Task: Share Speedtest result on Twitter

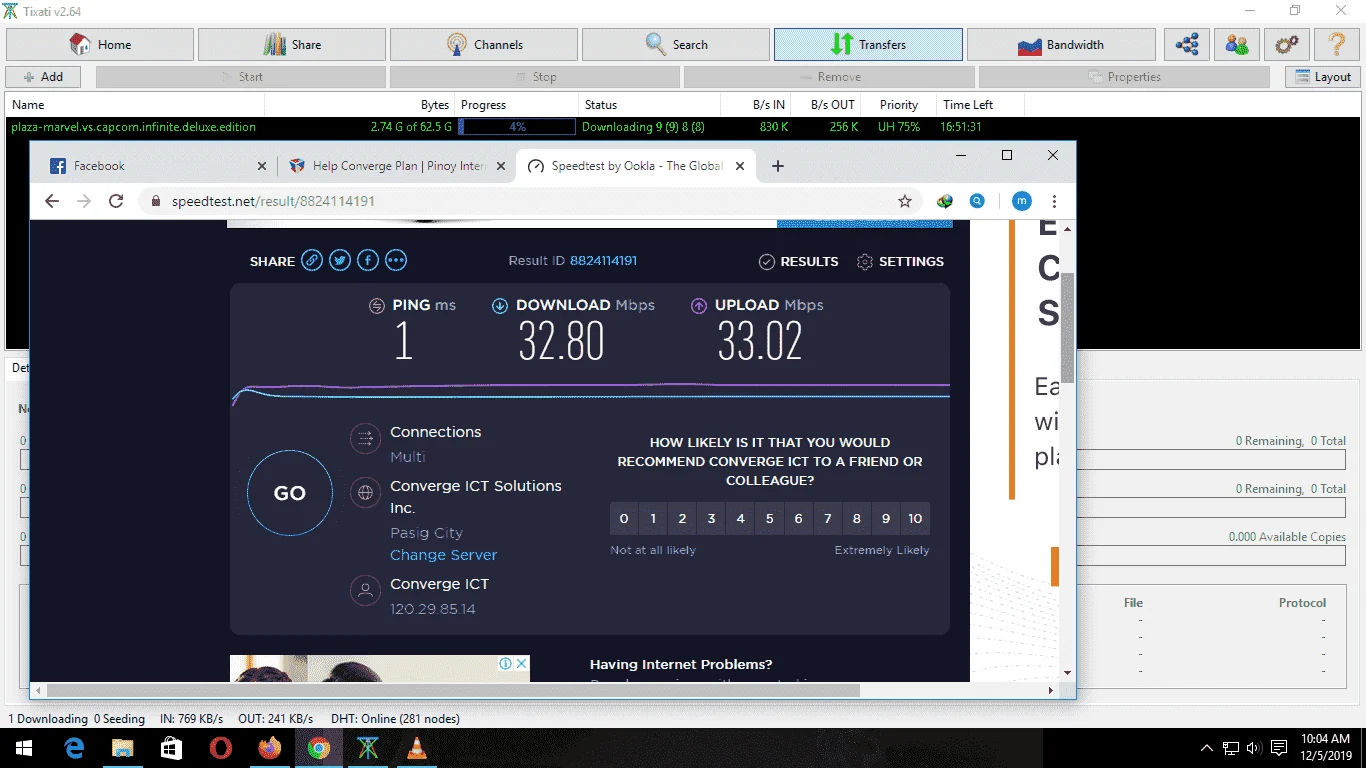Action: [341, 261]
